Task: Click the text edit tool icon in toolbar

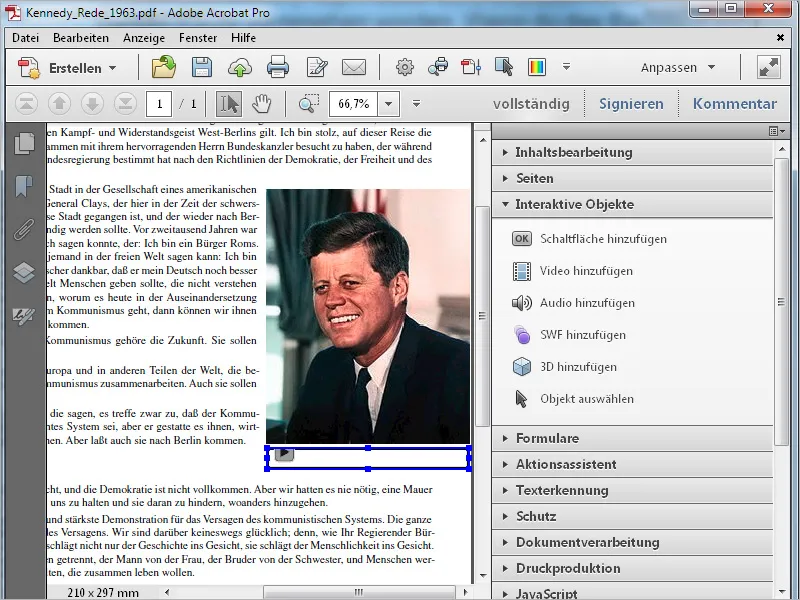Action: pos(471,67)
